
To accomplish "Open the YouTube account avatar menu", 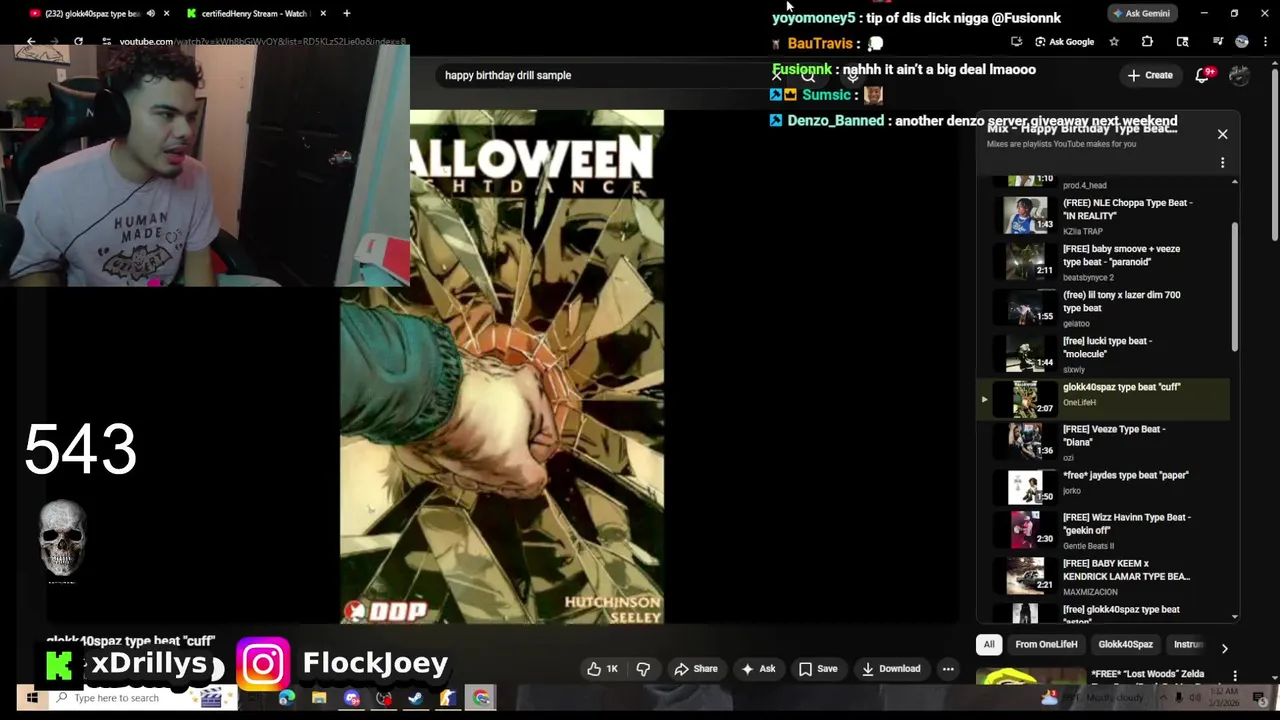I will coord(1239,75).
